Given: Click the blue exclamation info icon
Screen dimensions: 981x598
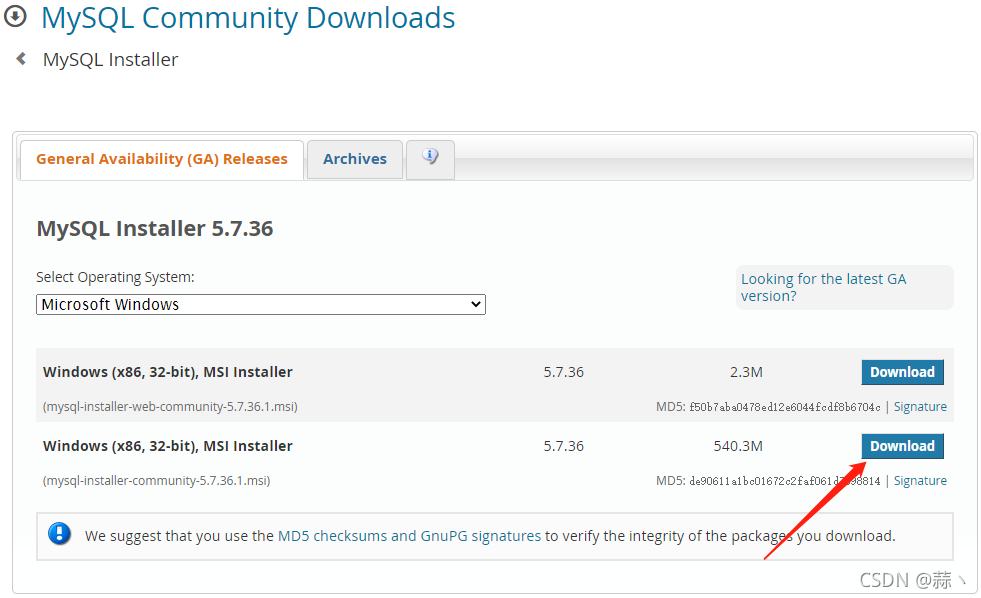Looking at the screenshot, I should pyautogui.click(x=59, y=534).
